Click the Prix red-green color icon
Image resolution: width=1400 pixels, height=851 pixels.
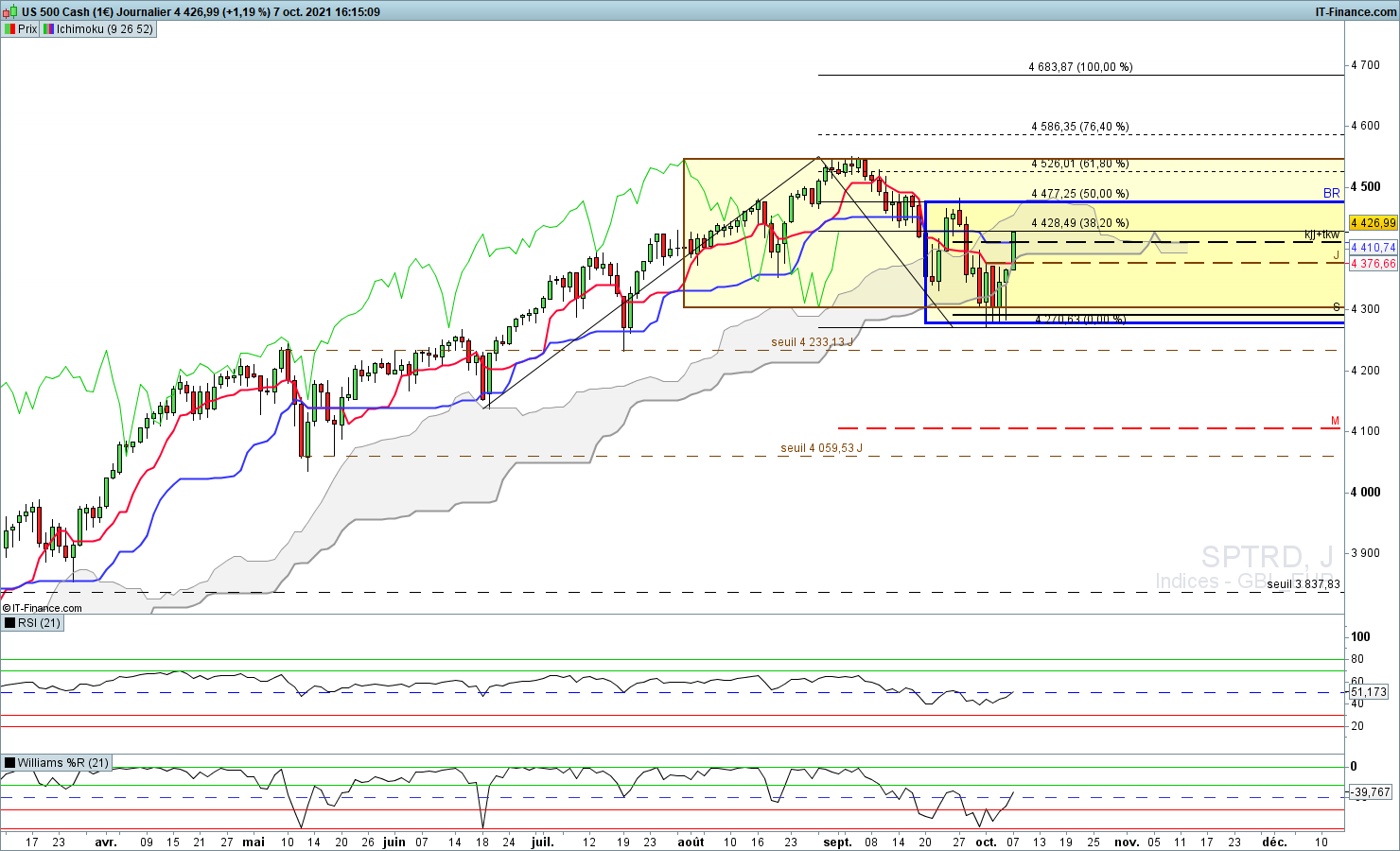[x=9, y=29]
